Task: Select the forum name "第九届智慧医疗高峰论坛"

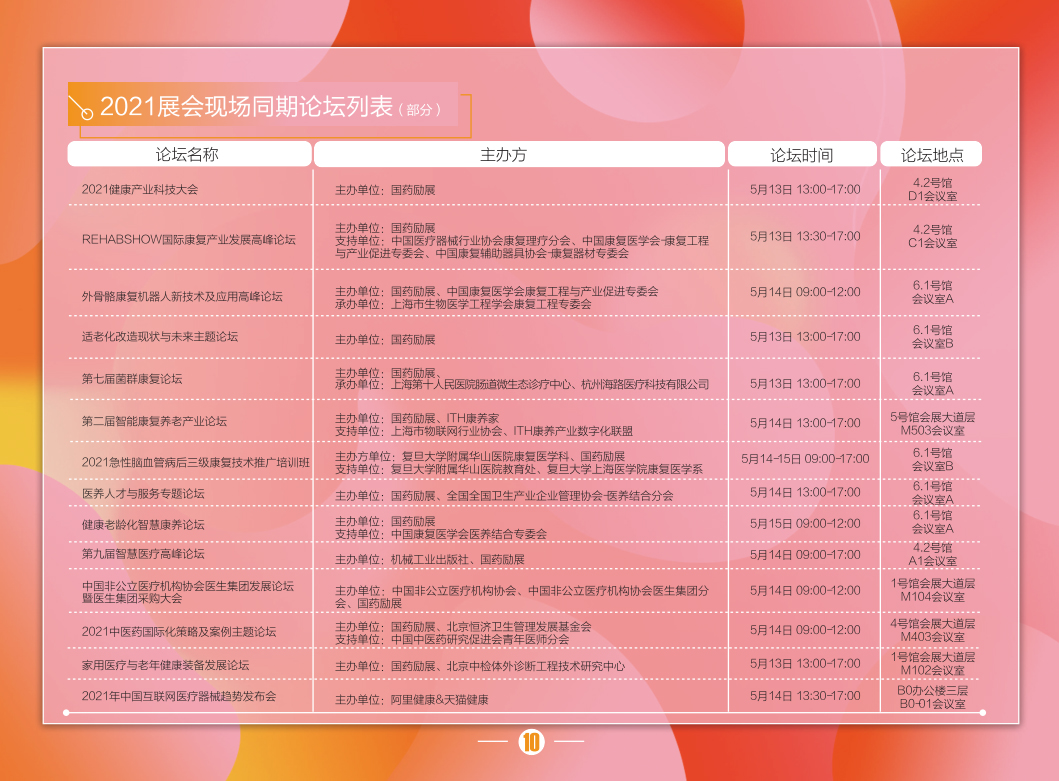Action: [x=143, y=553]
